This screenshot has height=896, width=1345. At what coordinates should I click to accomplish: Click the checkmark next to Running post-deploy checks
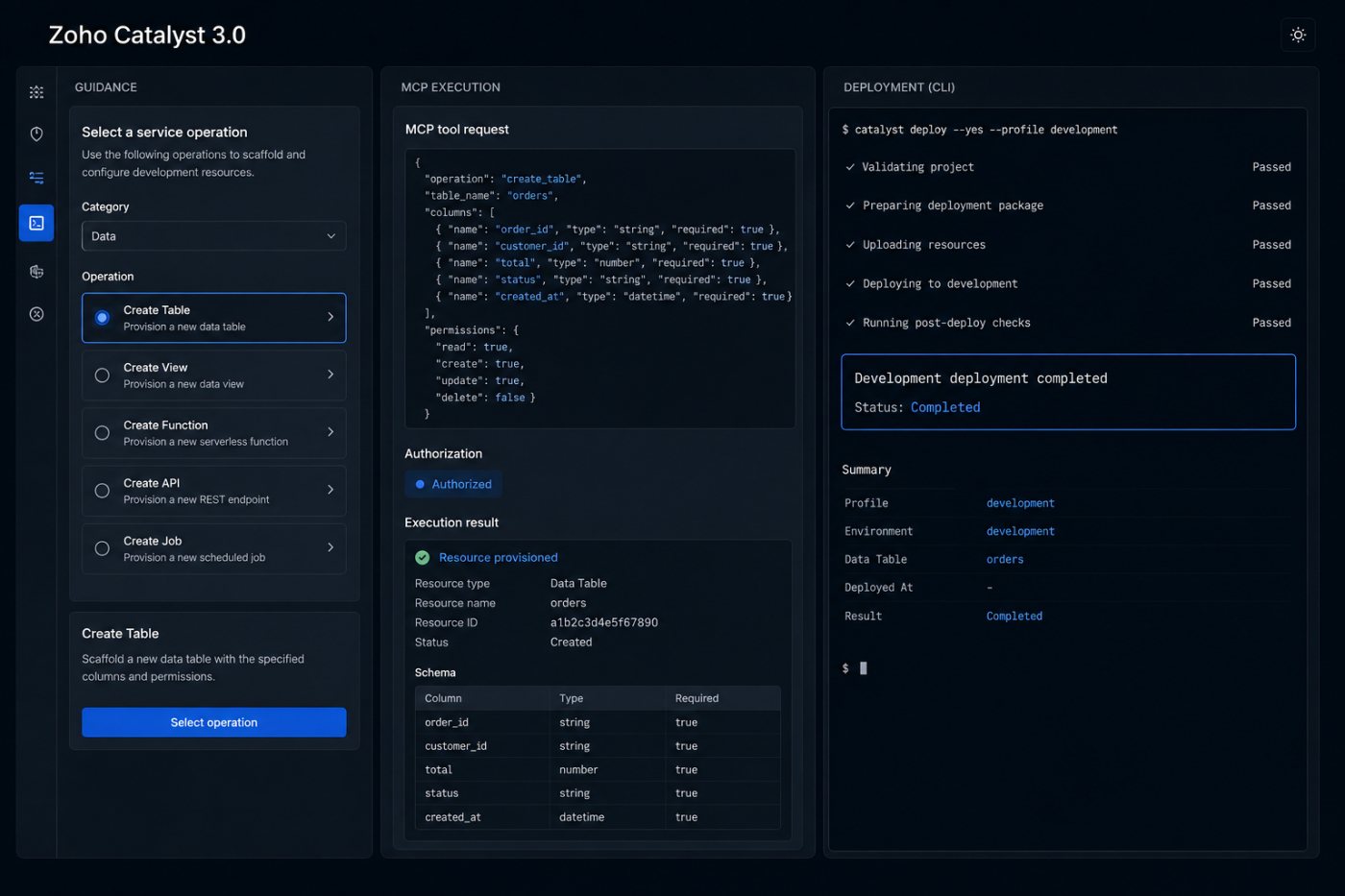pyautogui.click(x=850, y=323)
